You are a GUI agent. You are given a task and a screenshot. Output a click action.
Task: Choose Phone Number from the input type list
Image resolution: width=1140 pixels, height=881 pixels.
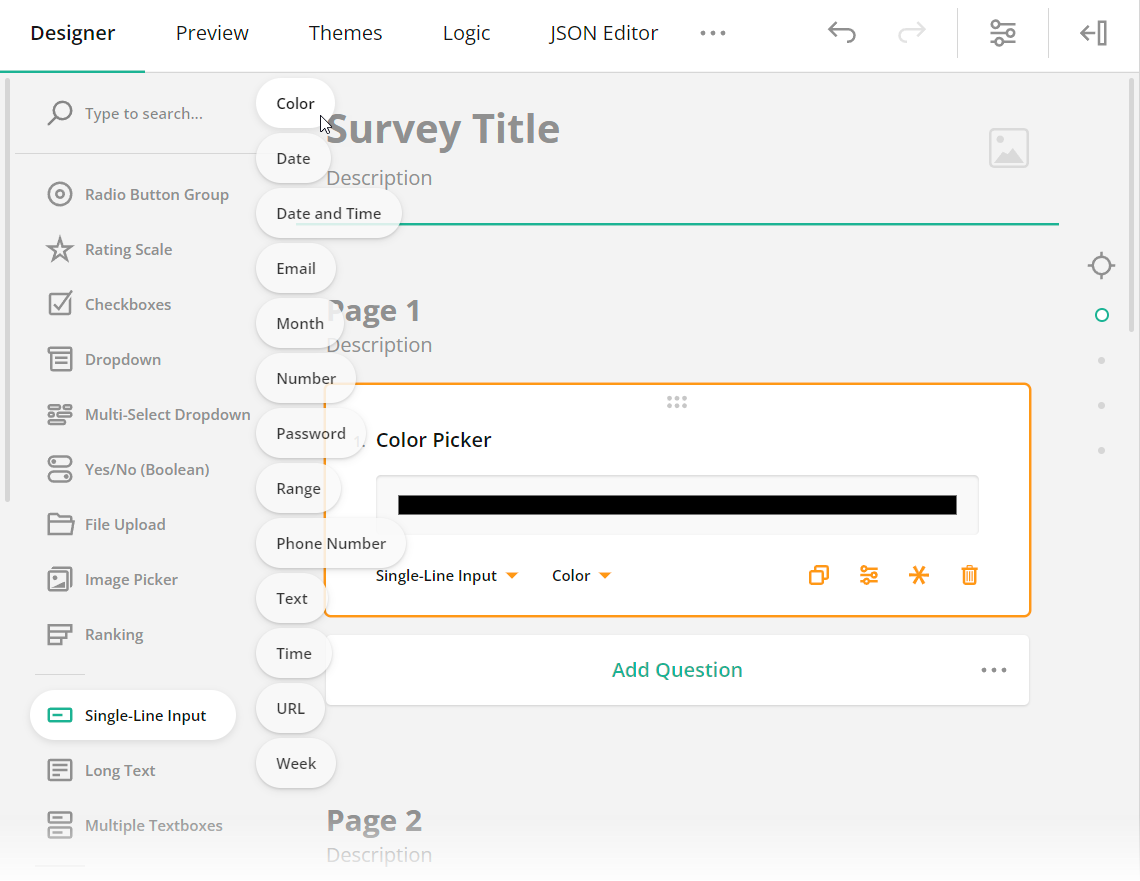coord(331,543)
